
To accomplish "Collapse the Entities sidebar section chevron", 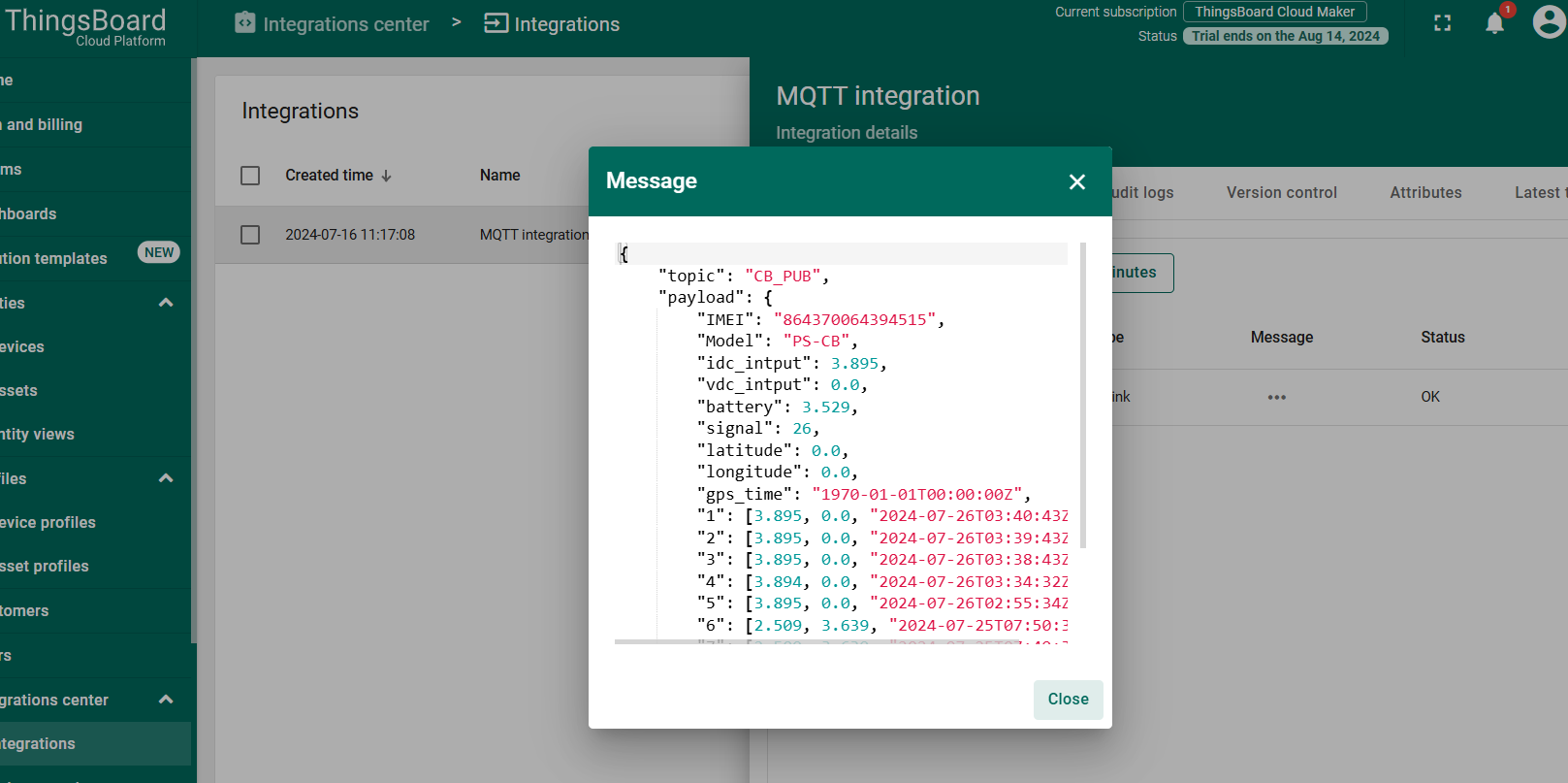I will [166, 303].
